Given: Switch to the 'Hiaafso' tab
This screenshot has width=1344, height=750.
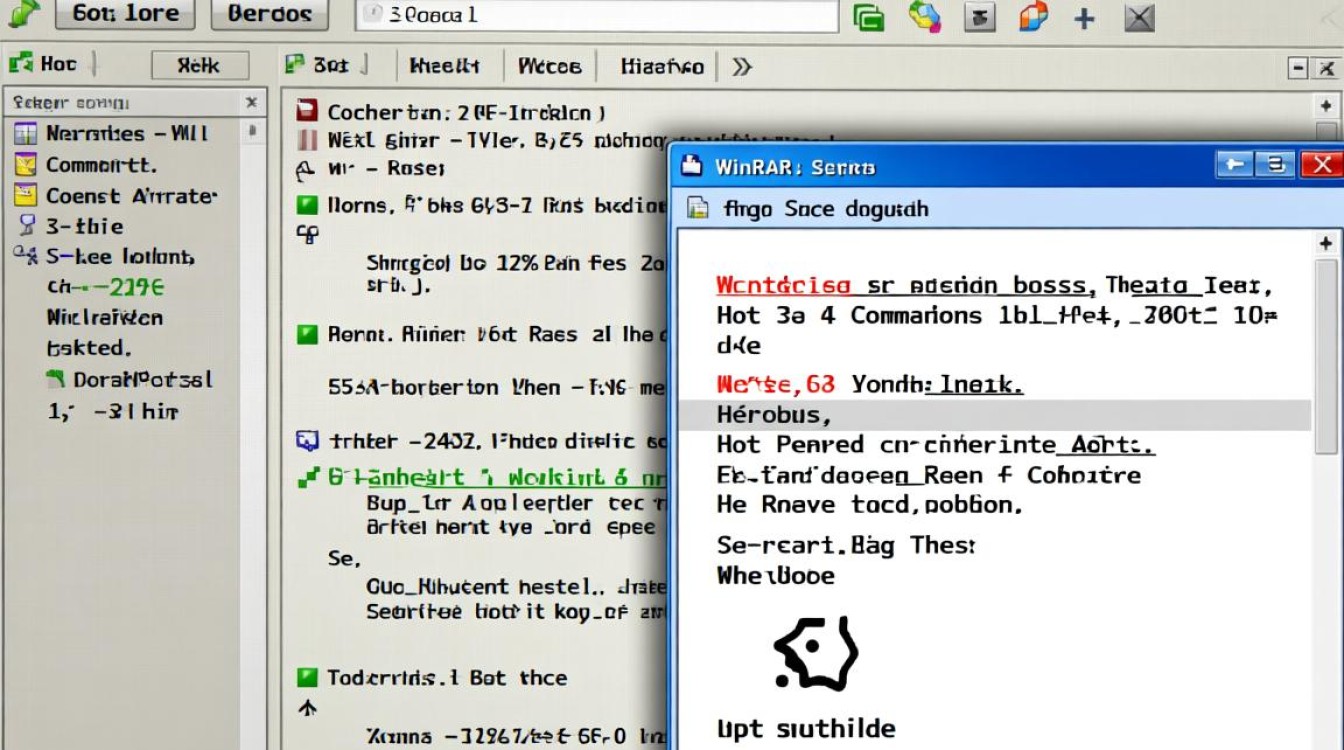Looking at the screenshot, I should point(662,67).
